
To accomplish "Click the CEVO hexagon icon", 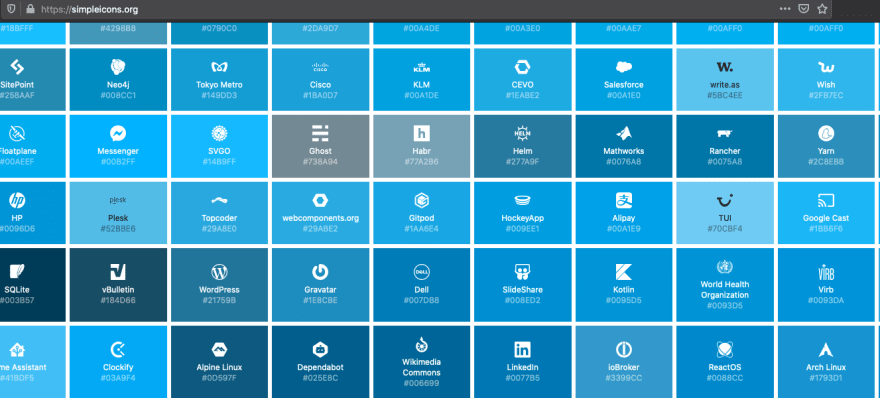I will [x=522, y=67].
